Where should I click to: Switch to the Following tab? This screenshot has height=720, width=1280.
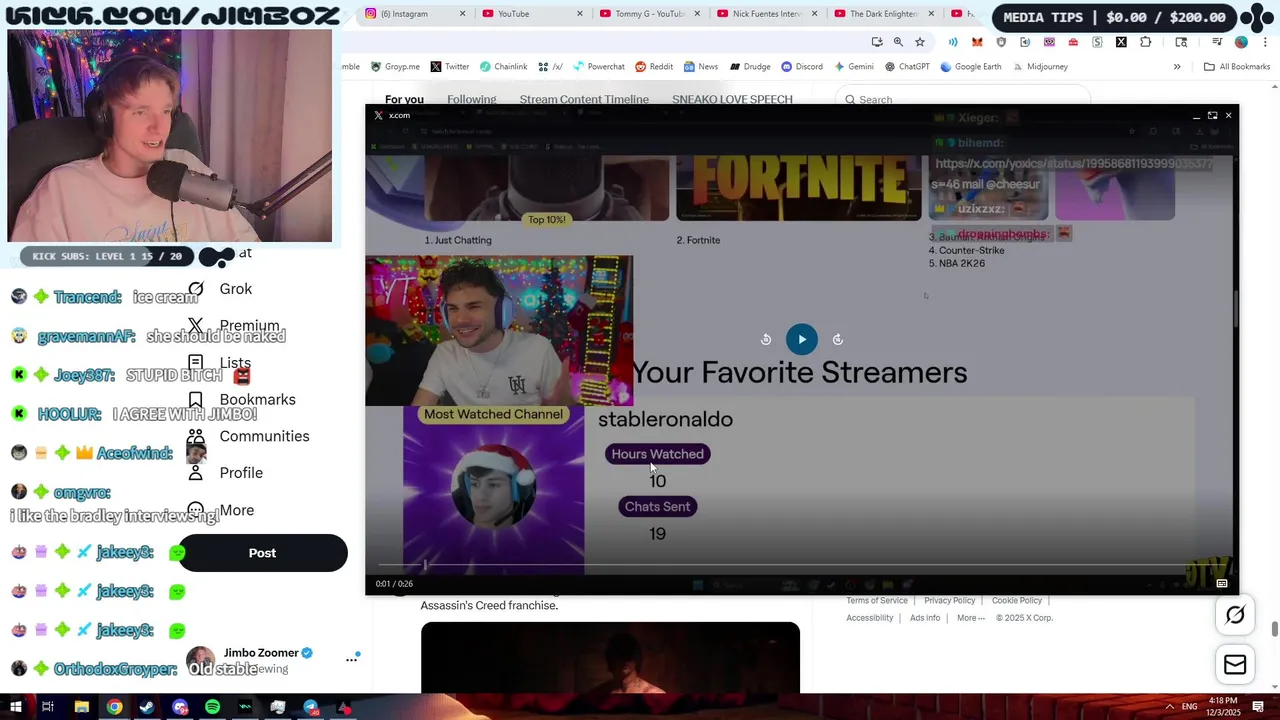click(x=471, y=99)
